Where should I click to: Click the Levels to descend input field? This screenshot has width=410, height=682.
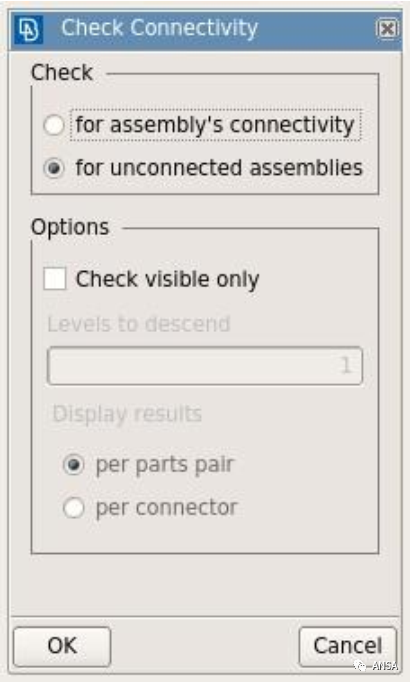coord(205,365)
